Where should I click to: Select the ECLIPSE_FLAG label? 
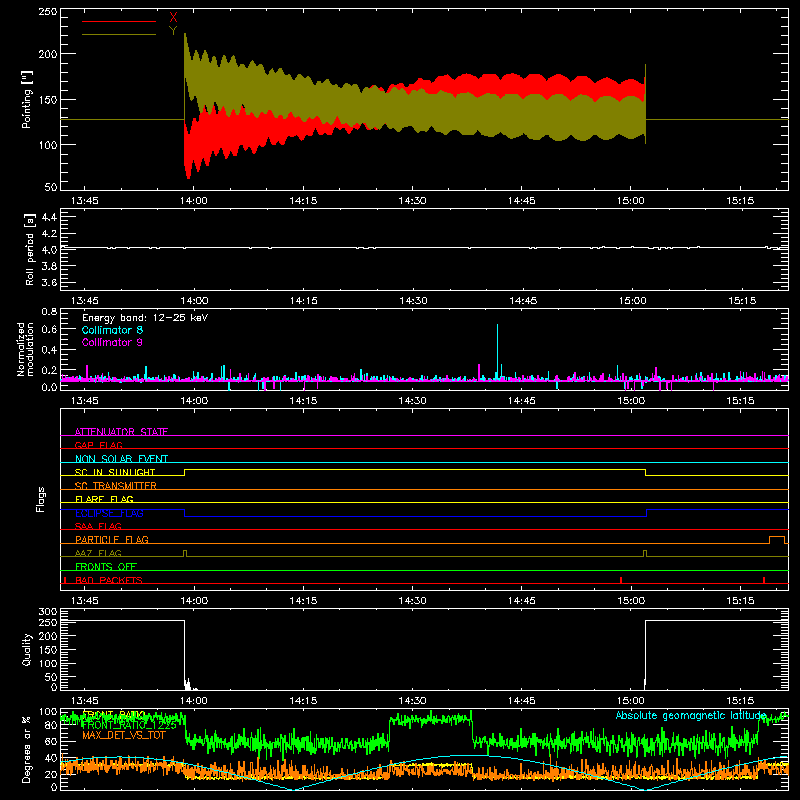pos(109,513)
